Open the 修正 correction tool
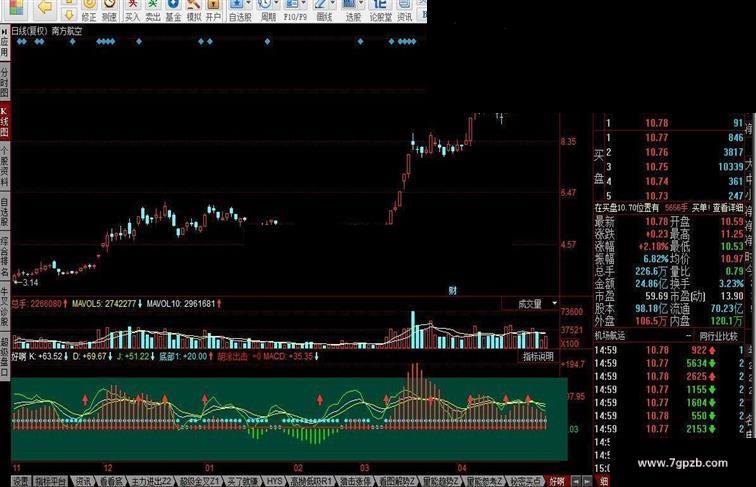This screenshot has width=756, height=487. point(89,11)
